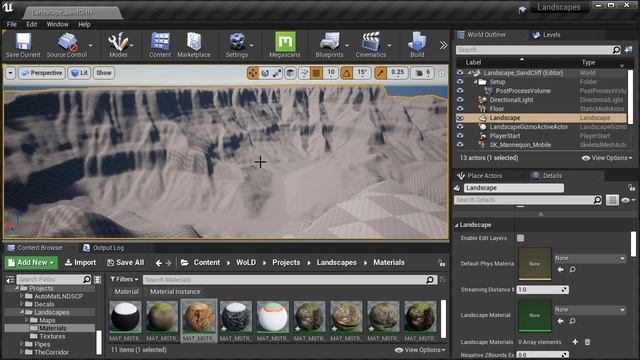The image size is (640, 360).
Task: Toggle the Content Browser lock icon
Action: pos(442,263)
